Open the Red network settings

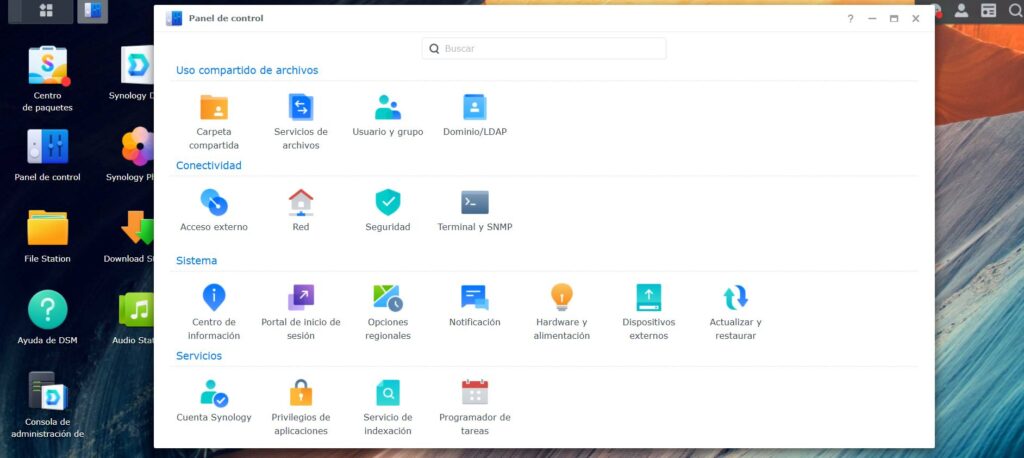301,210
